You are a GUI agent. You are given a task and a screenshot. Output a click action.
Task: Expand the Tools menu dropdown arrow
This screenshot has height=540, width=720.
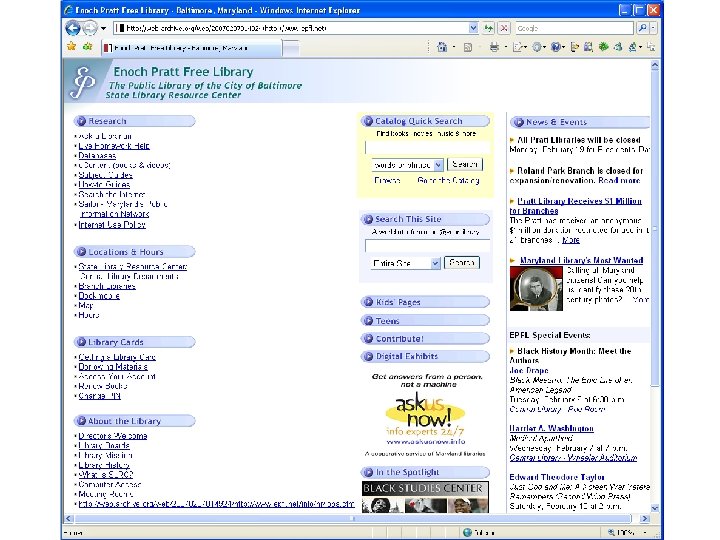click(x=545, y=47)
